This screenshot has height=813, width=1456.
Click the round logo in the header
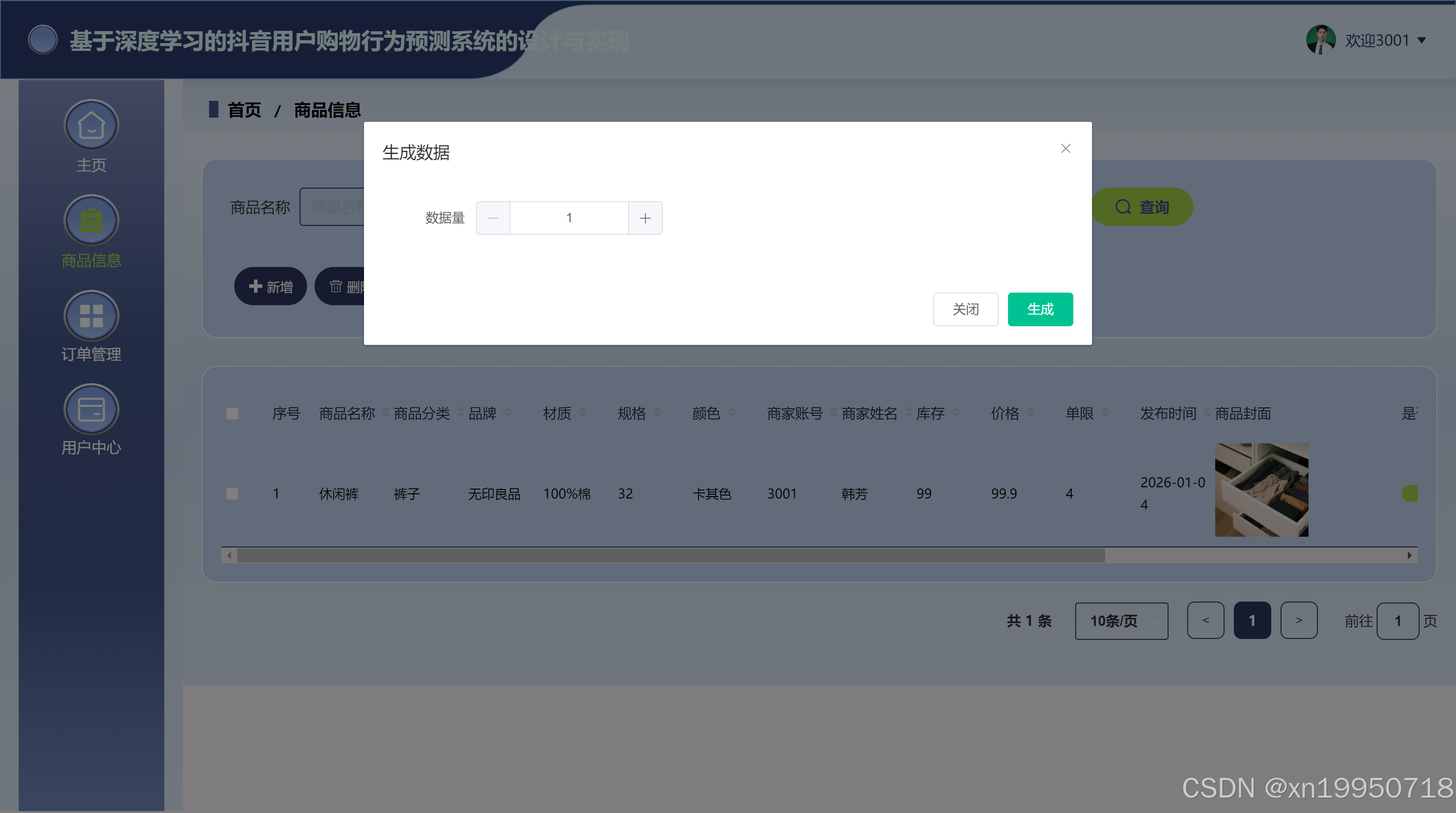(x=43, y=40)
